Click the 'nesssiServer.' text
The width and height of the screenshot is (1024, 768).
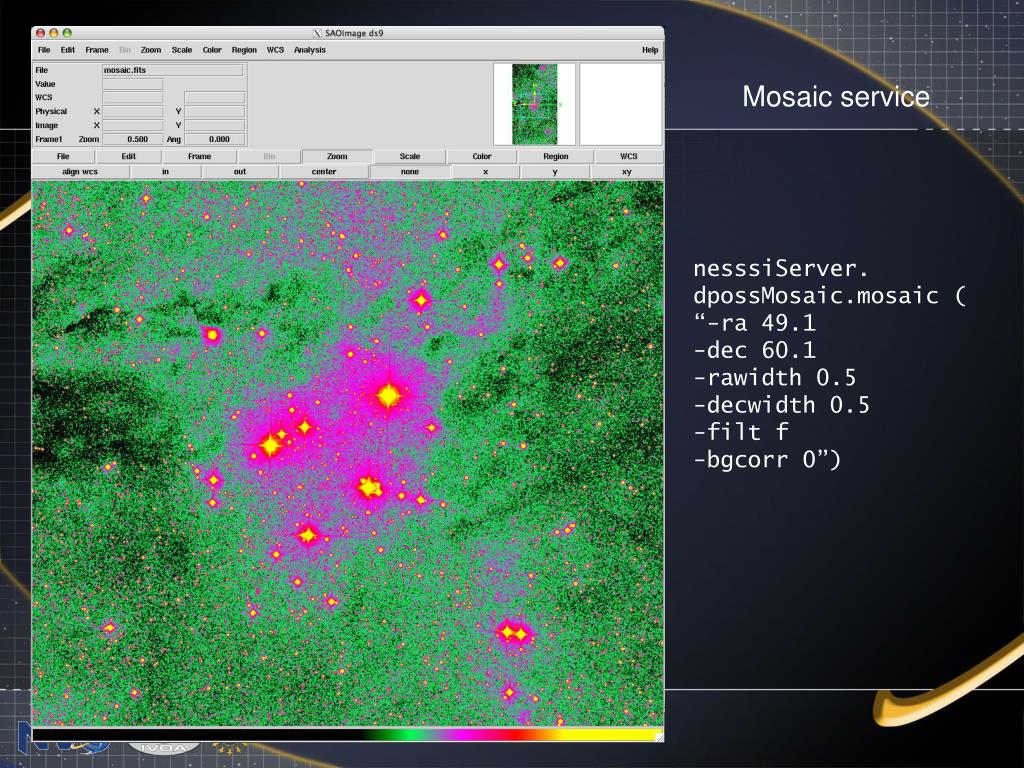click(x=781, y=268)
